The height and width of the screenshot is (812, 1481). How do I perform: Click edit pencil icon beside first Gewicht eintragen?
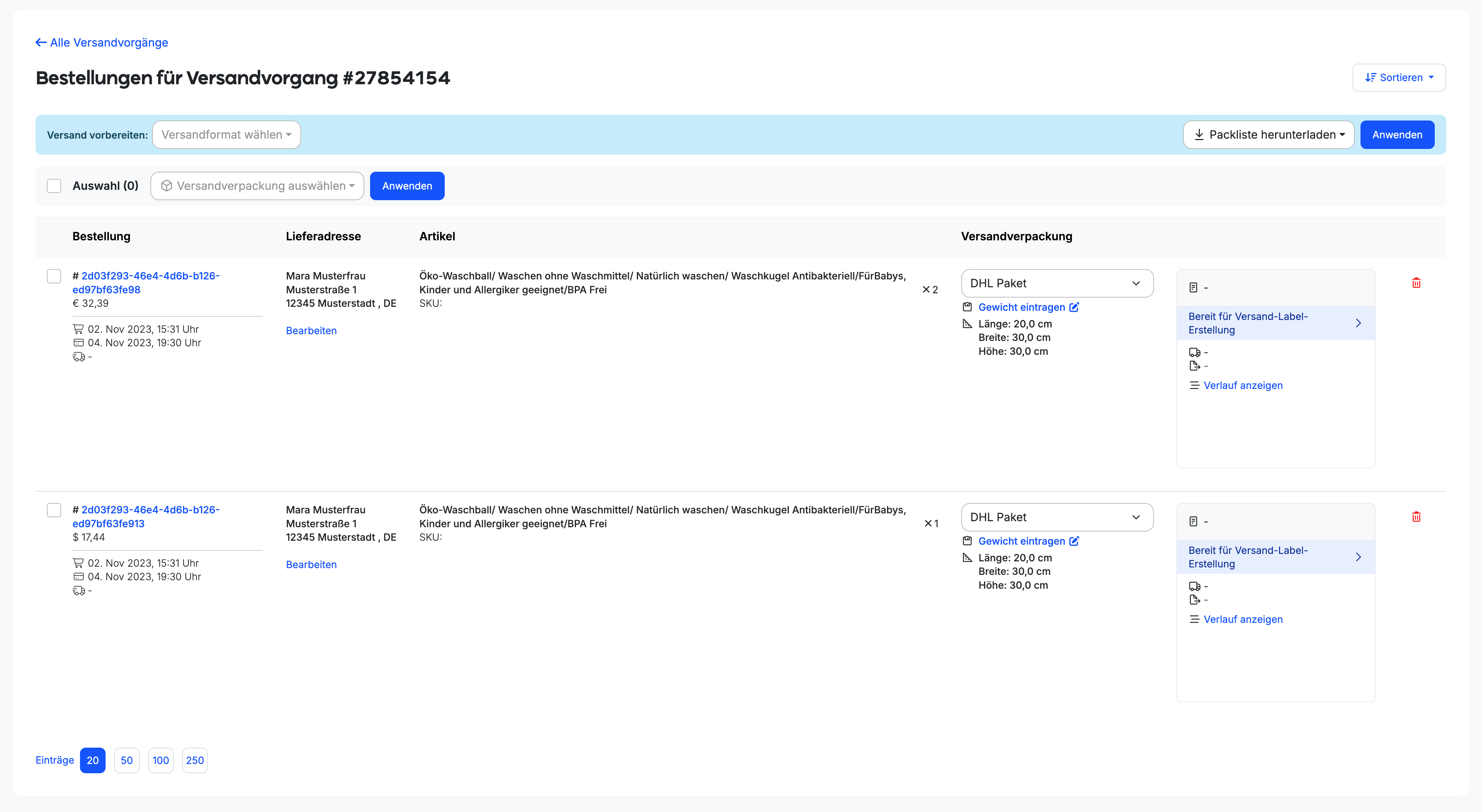pyautogui.click(x=1074, y=307)
